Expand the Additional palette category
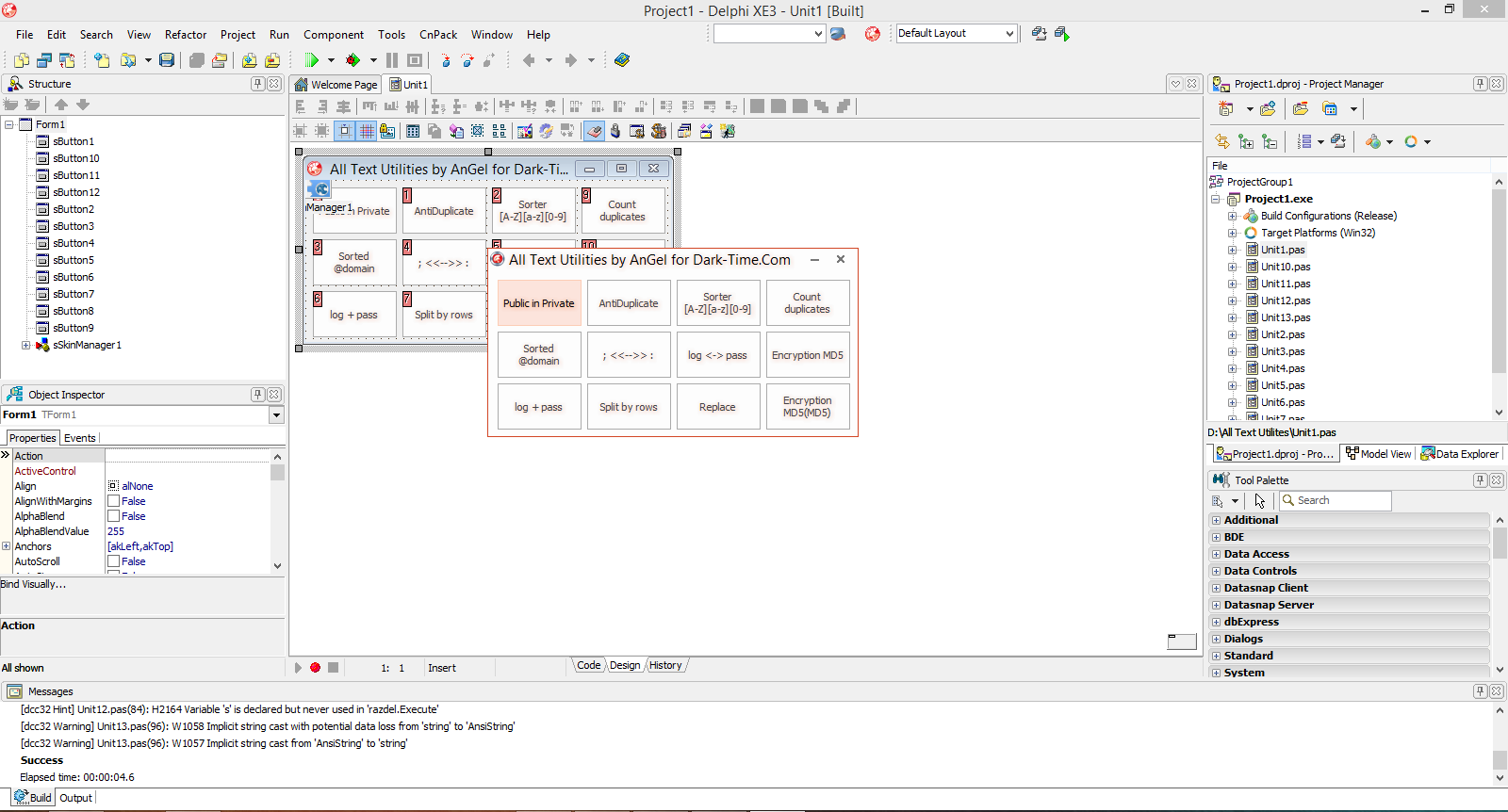The height and width of the screenshot is (812, 1508). 1216,520
